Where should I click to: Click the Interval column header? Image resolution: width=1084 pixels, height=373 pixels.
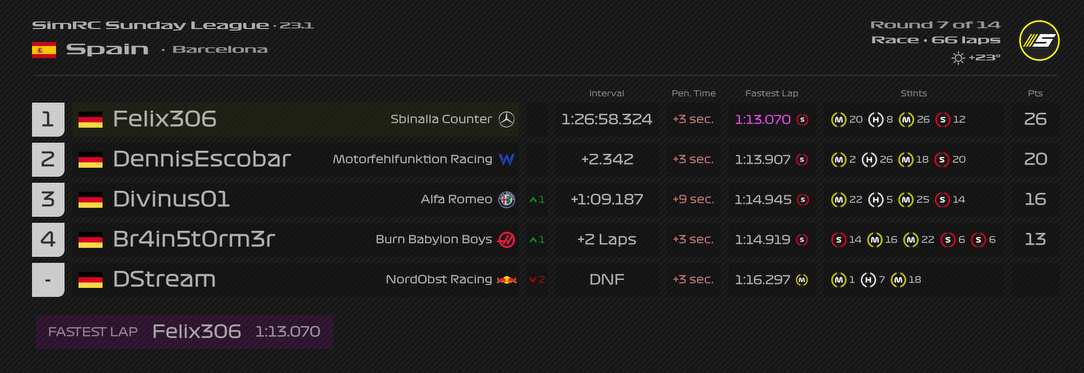click(606, 93)
